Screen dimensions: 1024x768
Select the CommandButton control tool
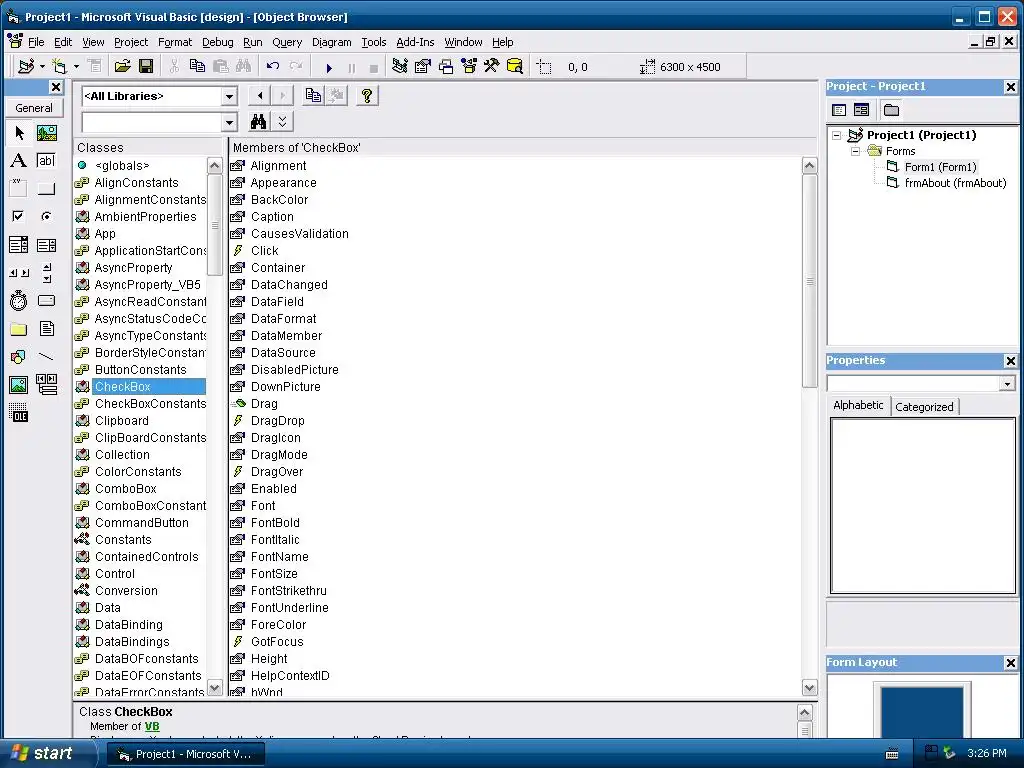tap(46, 189)
